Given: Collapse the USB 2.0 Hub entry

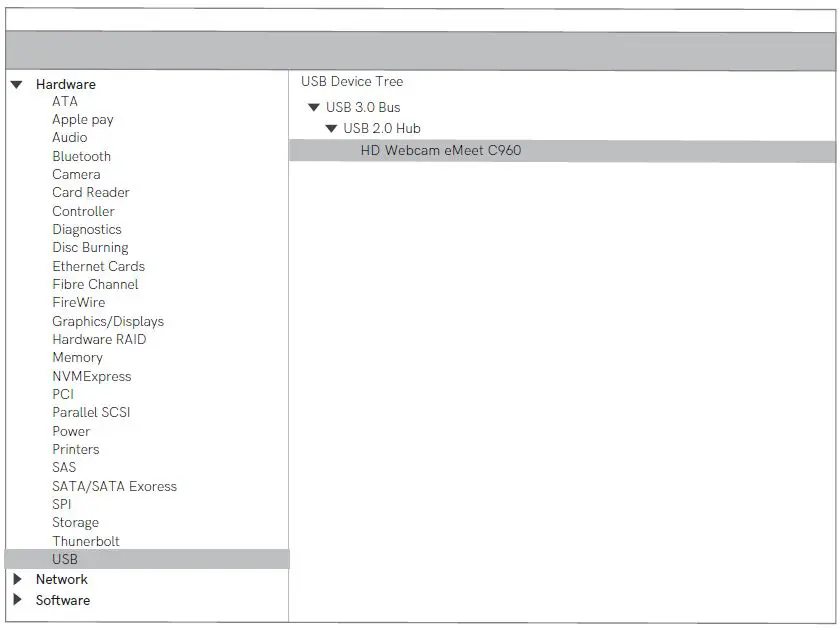Looking at the screenshot, I should pyautogui.click(x=331, y=128).
